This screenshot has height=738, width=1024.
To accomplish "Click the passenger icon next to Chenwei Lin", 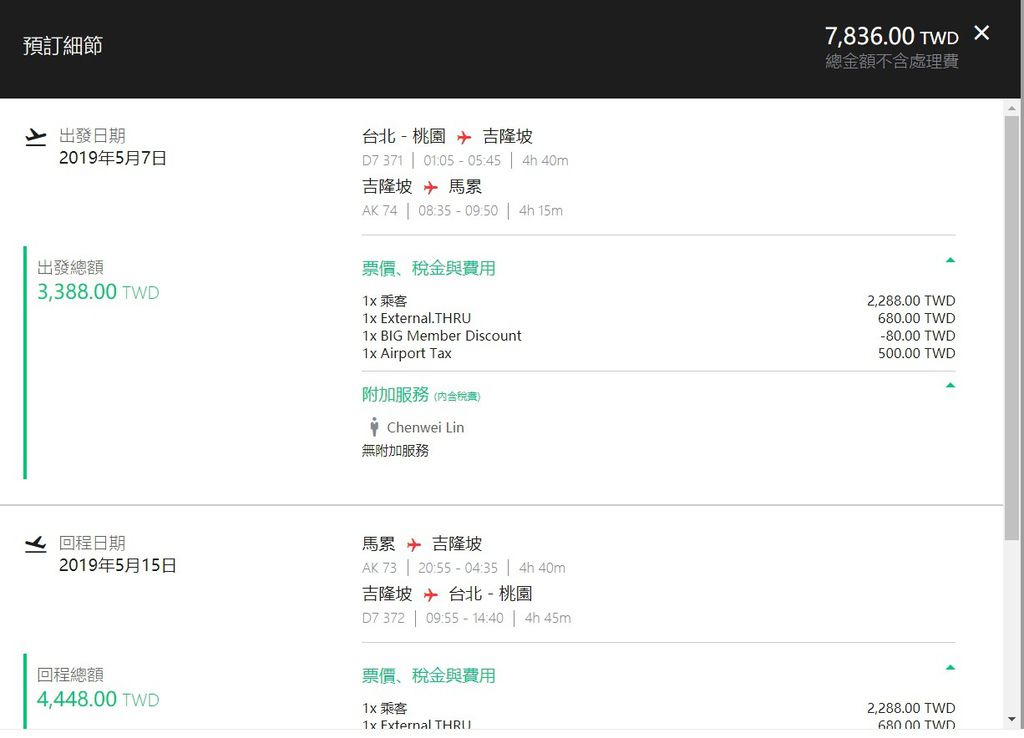I will coord(374,427).
